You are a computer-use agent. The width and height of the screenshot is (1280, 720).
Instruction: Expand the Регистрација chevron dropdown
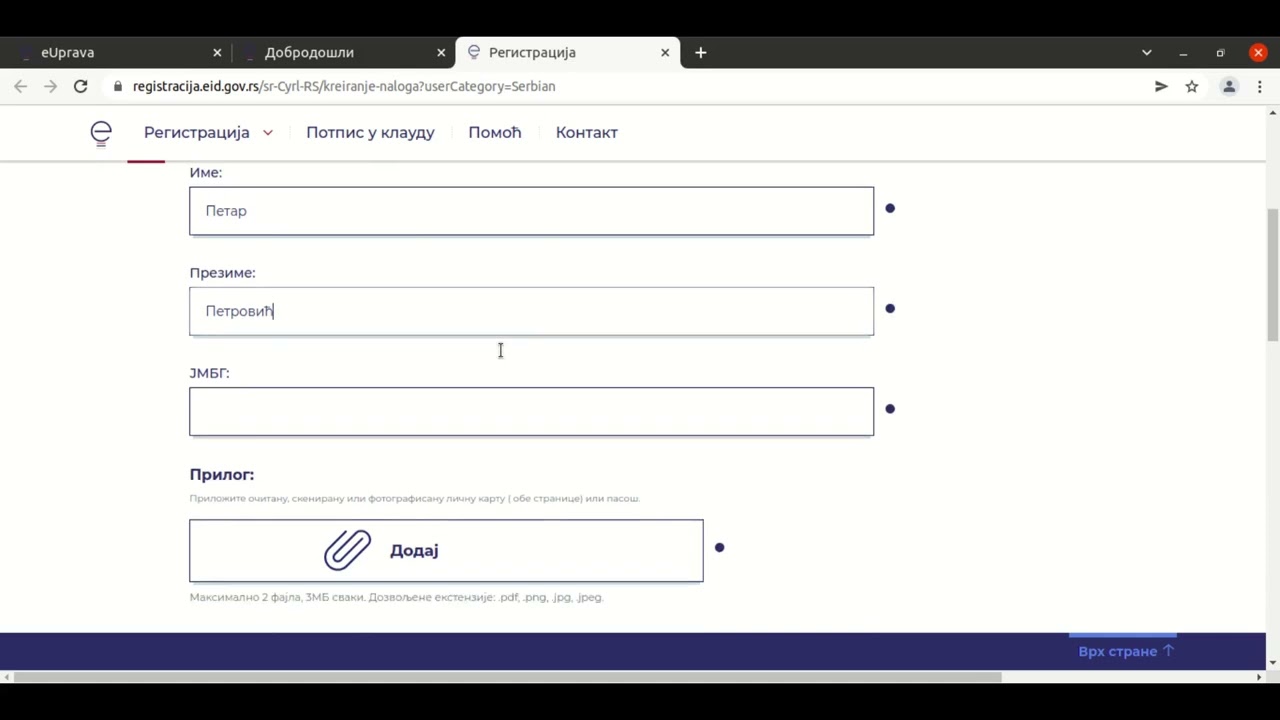click(x=268, y=133)
